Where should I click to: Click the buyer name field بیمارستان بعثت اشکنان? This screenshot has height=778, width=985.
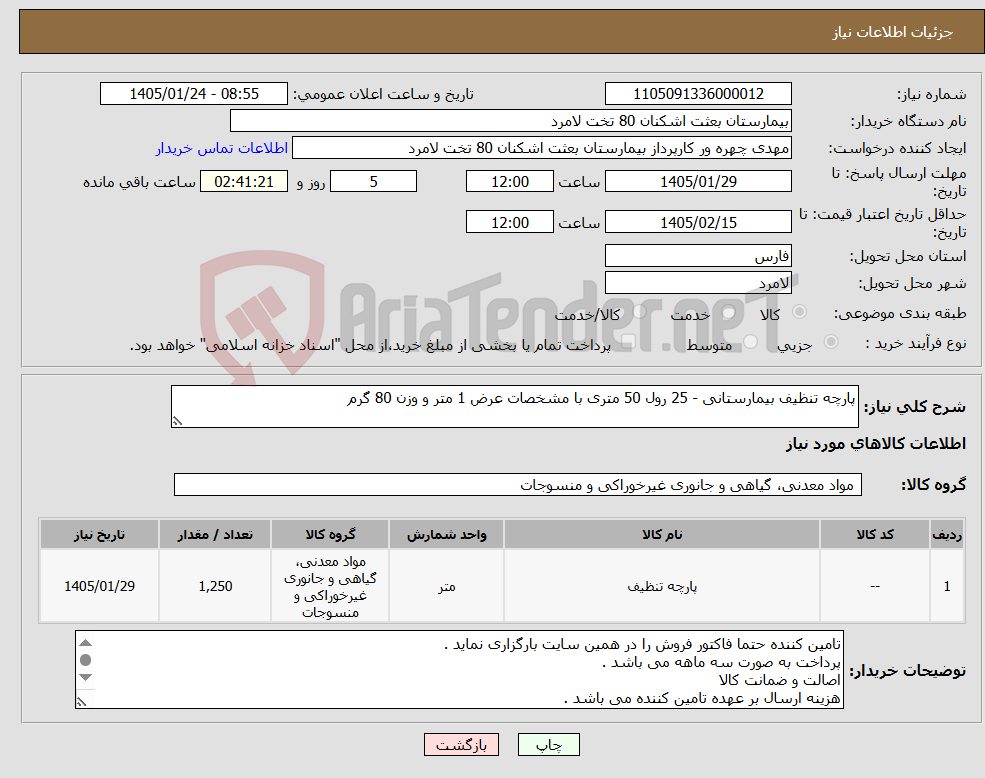[511, 121]
